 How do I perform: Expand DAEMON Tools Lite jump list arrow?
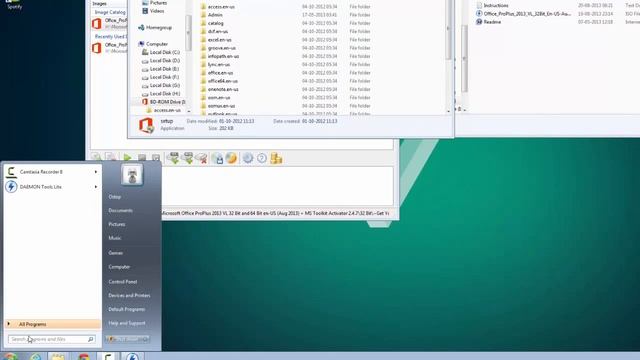(96, 187)
